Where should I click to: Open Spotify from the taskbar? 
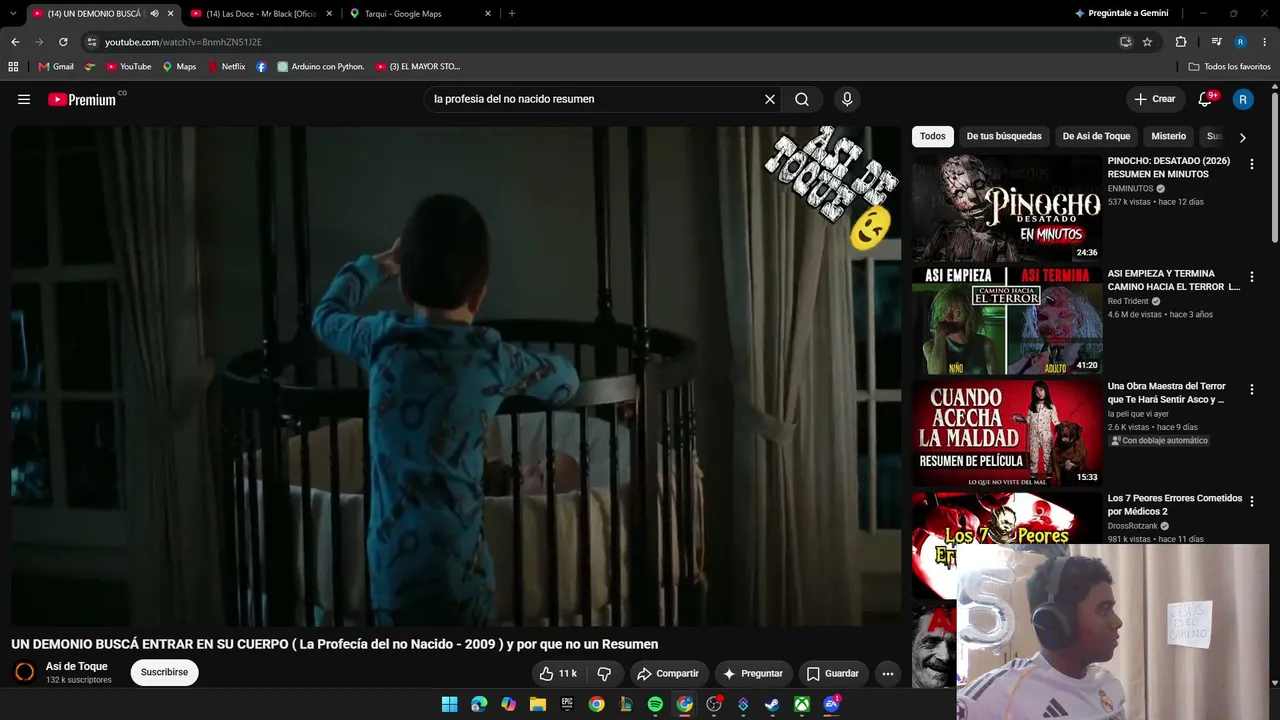655,704
